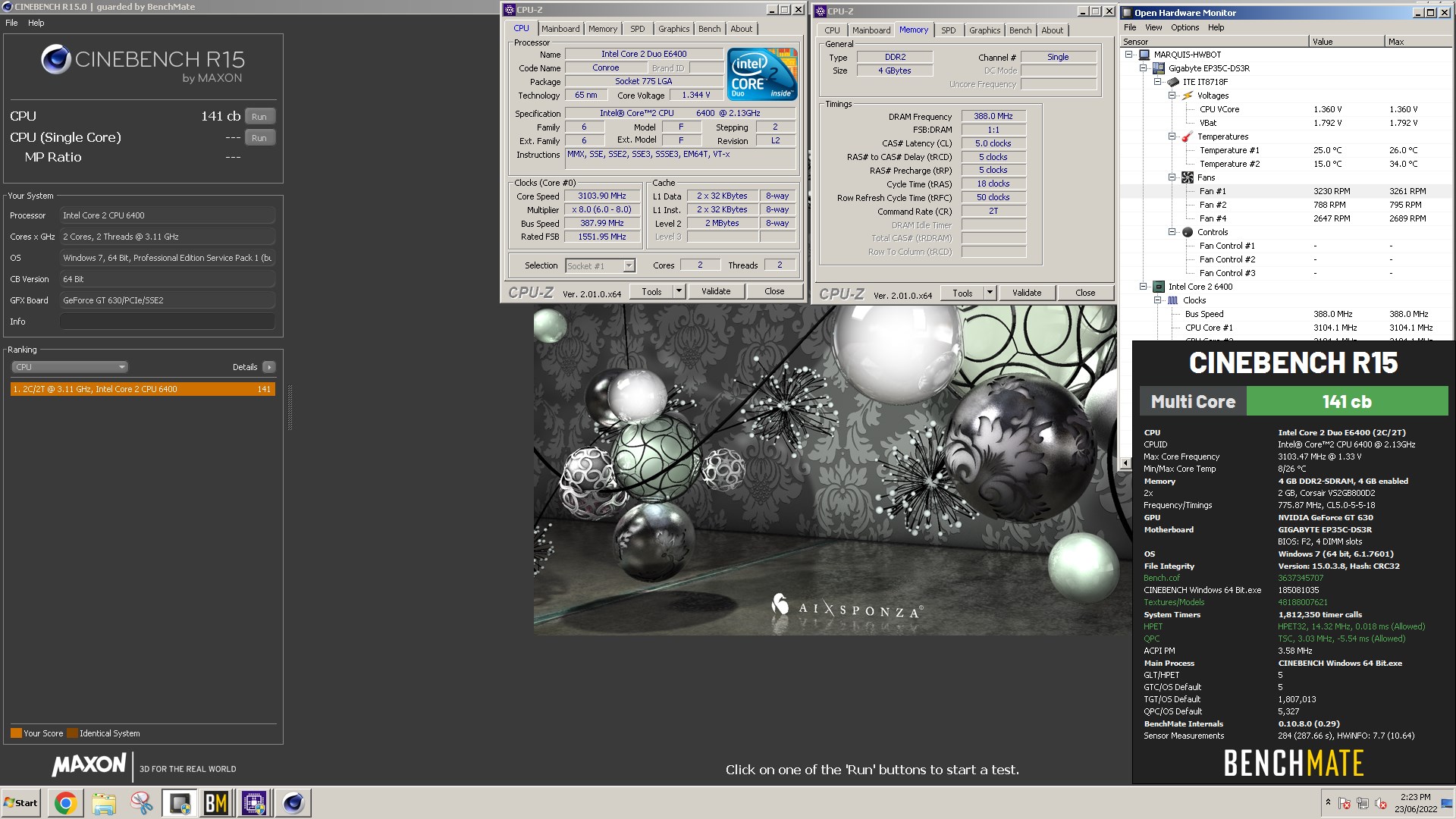Screen dimensions: 1456x819
Task: Collapse the Gigabyte EP35C-DS3R node
Action: coord(1143,68)
